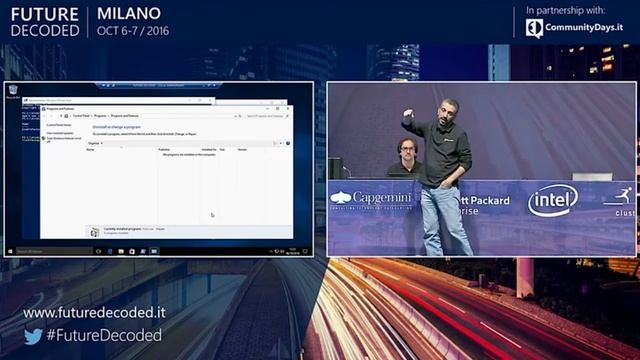The image size is (640, 360).
Task: Launch Edge browser from taskbar
Action: coord(110,251)
